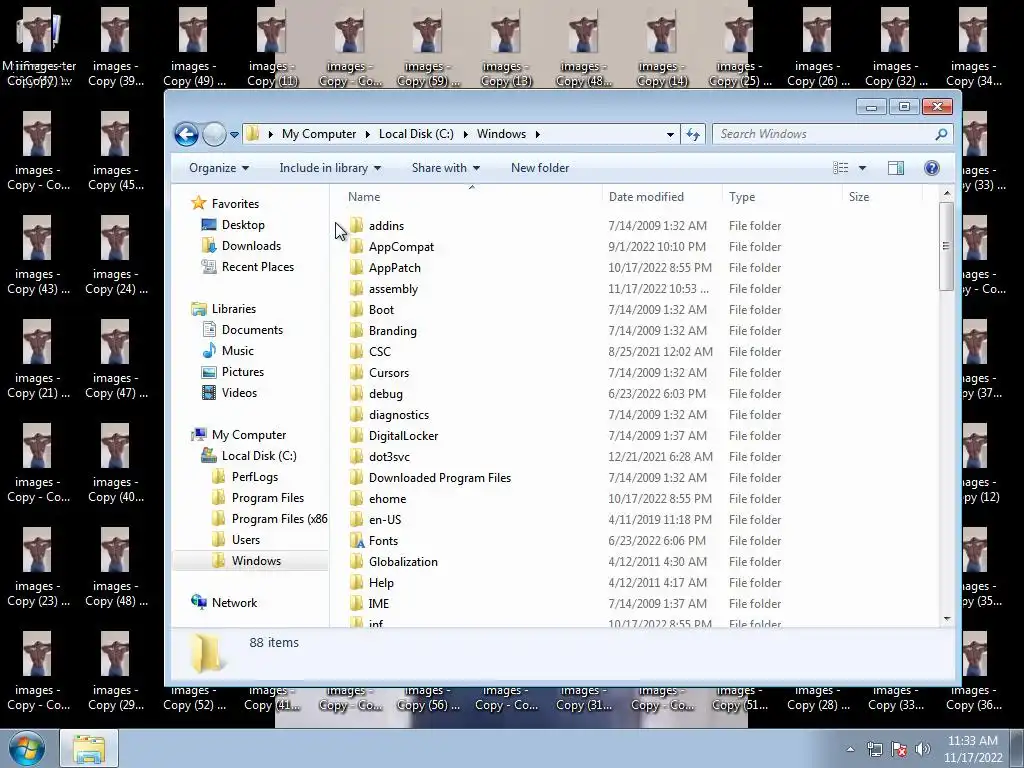Click the scroll down arrow in file list

pos(947,618)
